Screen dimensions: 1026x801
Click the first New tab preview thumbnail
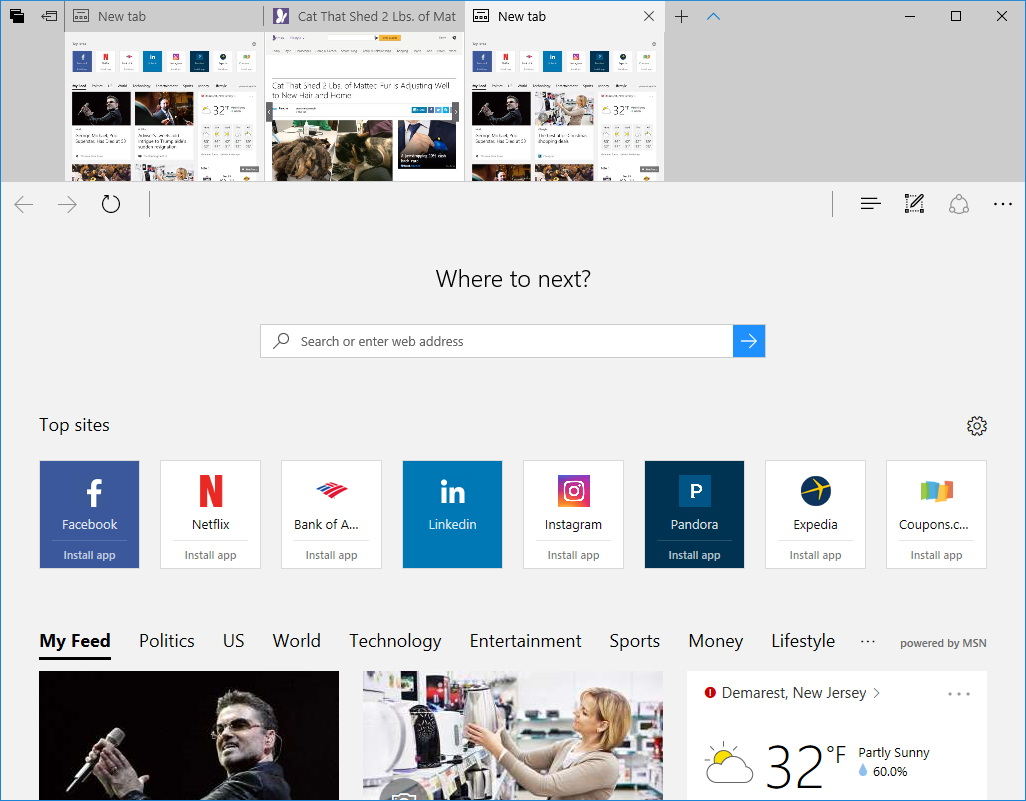click(164, 107)
